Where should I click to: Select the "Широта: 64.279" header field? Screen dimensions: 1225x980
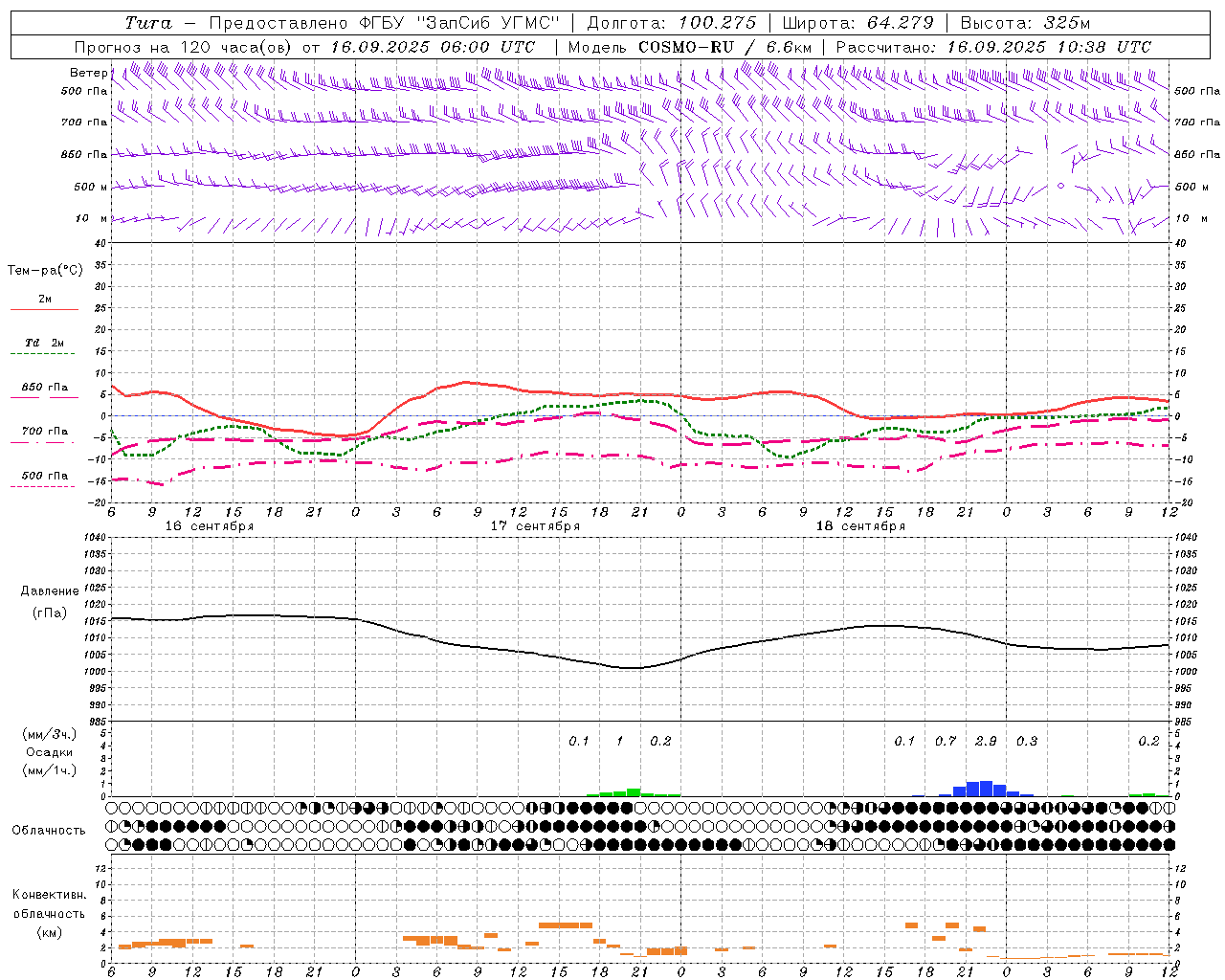[x=857, y=23]
